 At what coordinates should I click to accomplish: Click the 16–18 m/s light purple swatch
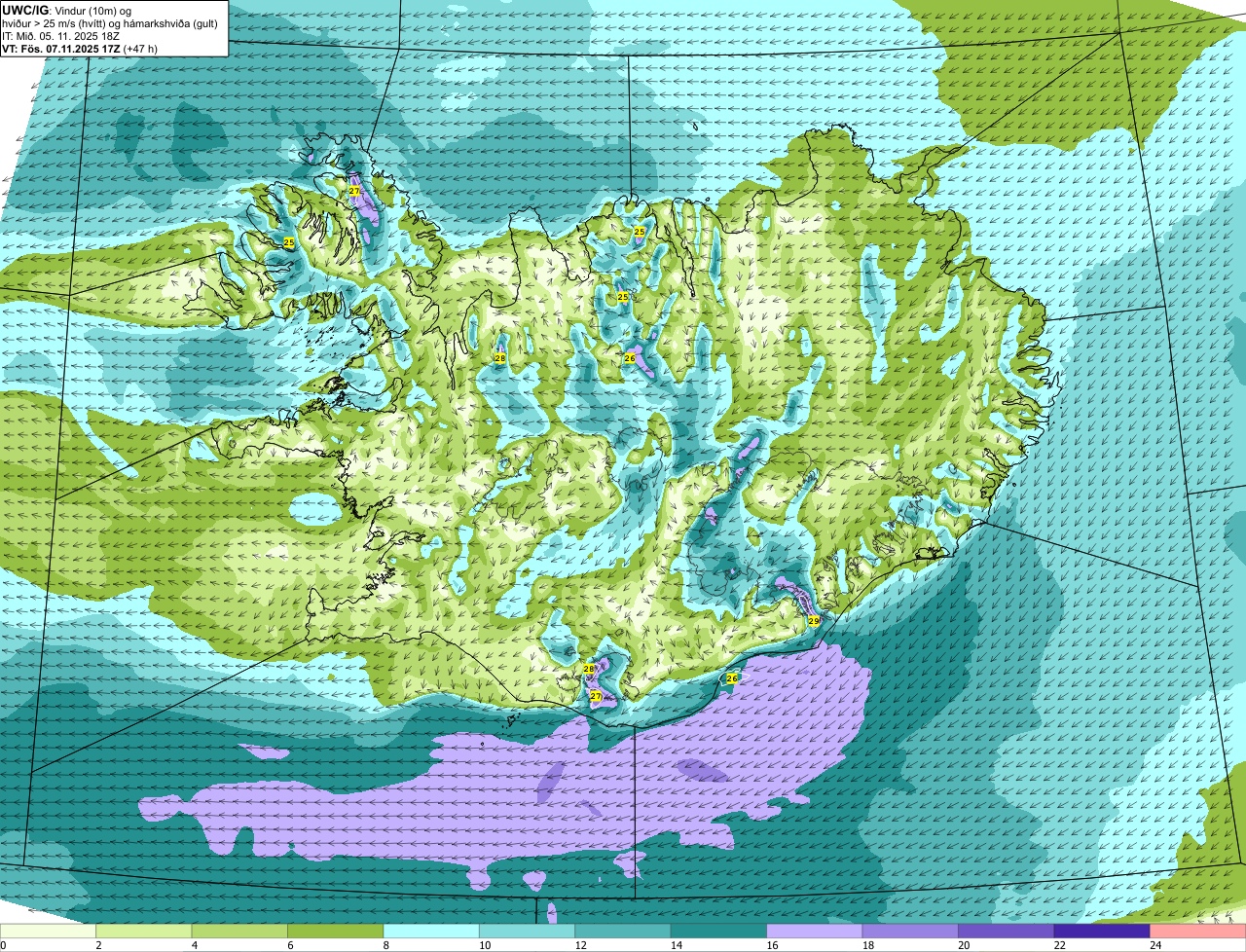click(x=816, y=932)
